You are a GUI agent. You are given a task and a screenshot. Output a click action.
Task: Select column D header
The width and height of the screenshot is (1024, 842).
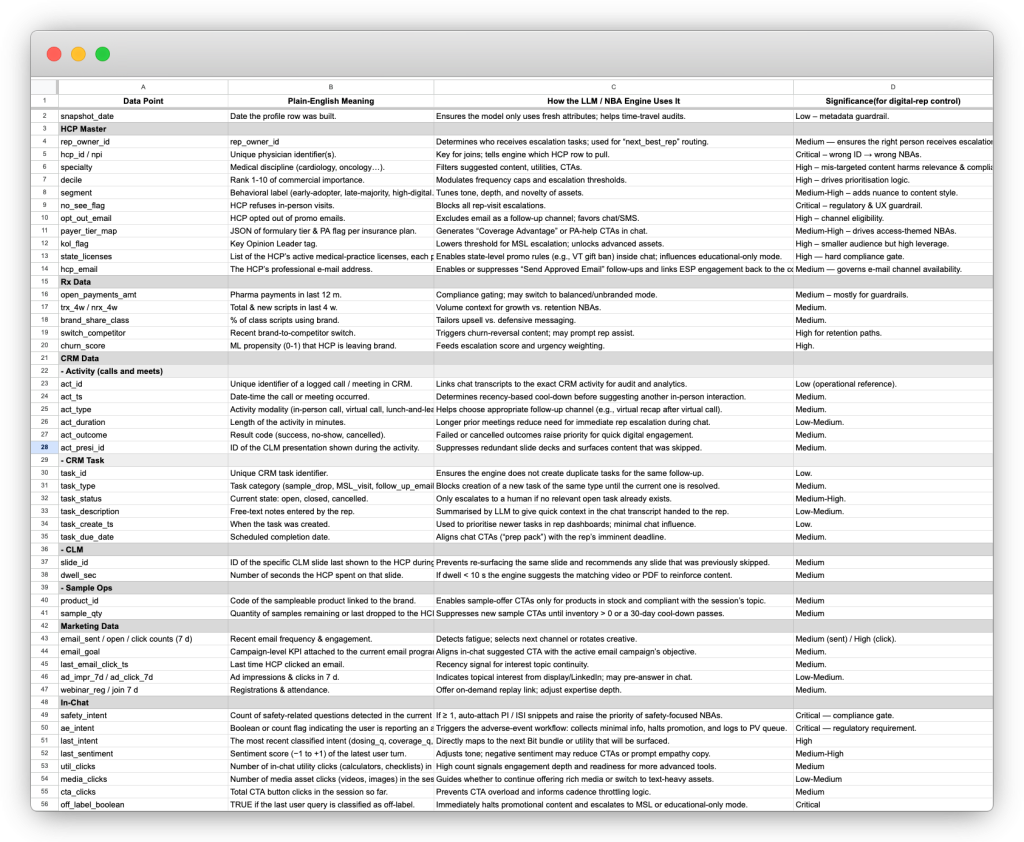click(x=893, y=87)
